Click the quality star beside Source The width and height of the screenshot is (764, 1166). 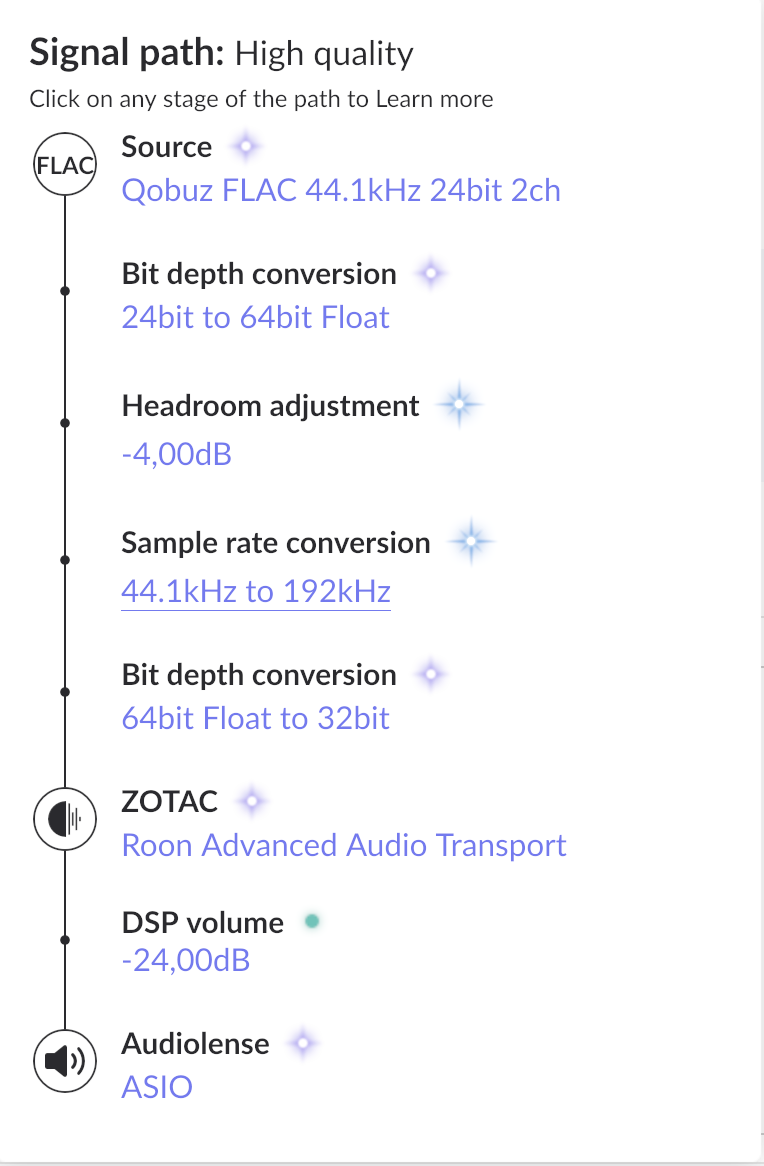pos(245,147)
